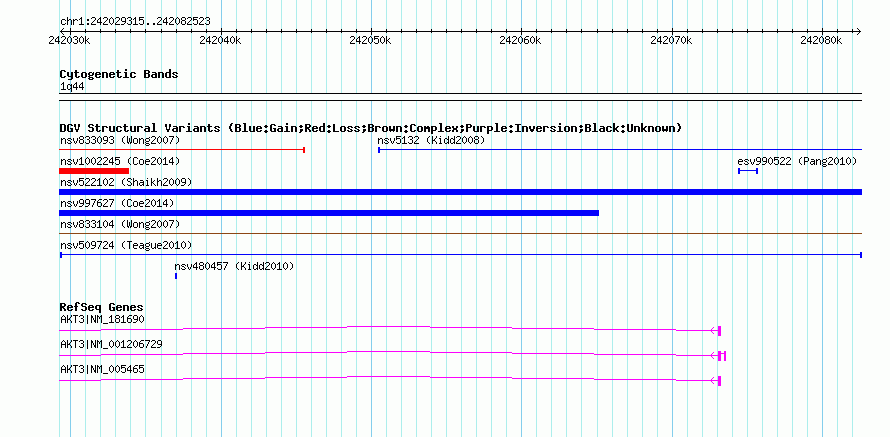890x437 pixels.
Task: Select nsv509724 (Teague2010) variant label
Action: coord(126,246)
